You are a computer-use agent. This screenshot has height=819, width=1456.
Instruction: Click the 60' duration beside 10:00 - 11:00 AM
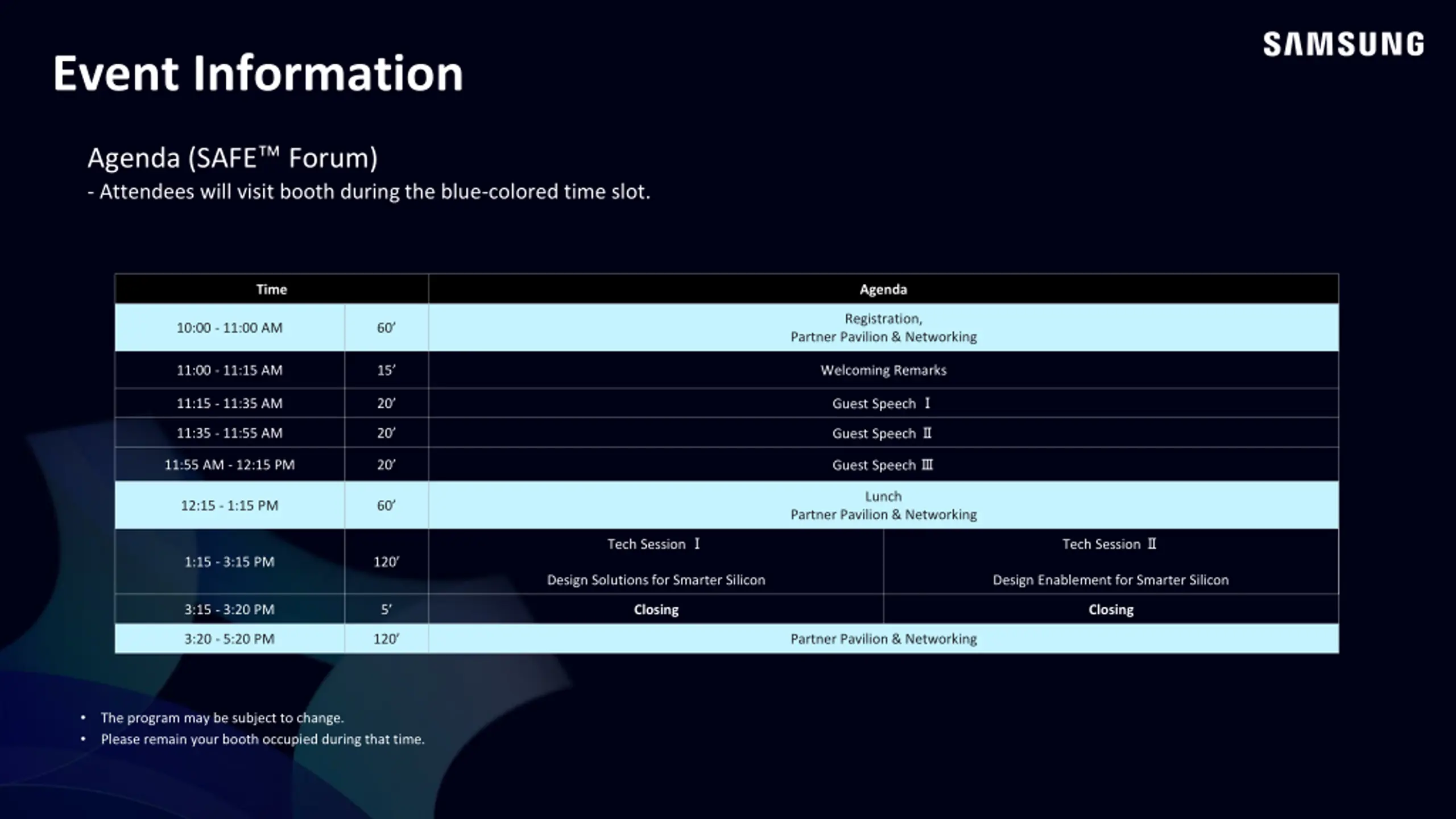pyautogui.click(x=386, y=328)
